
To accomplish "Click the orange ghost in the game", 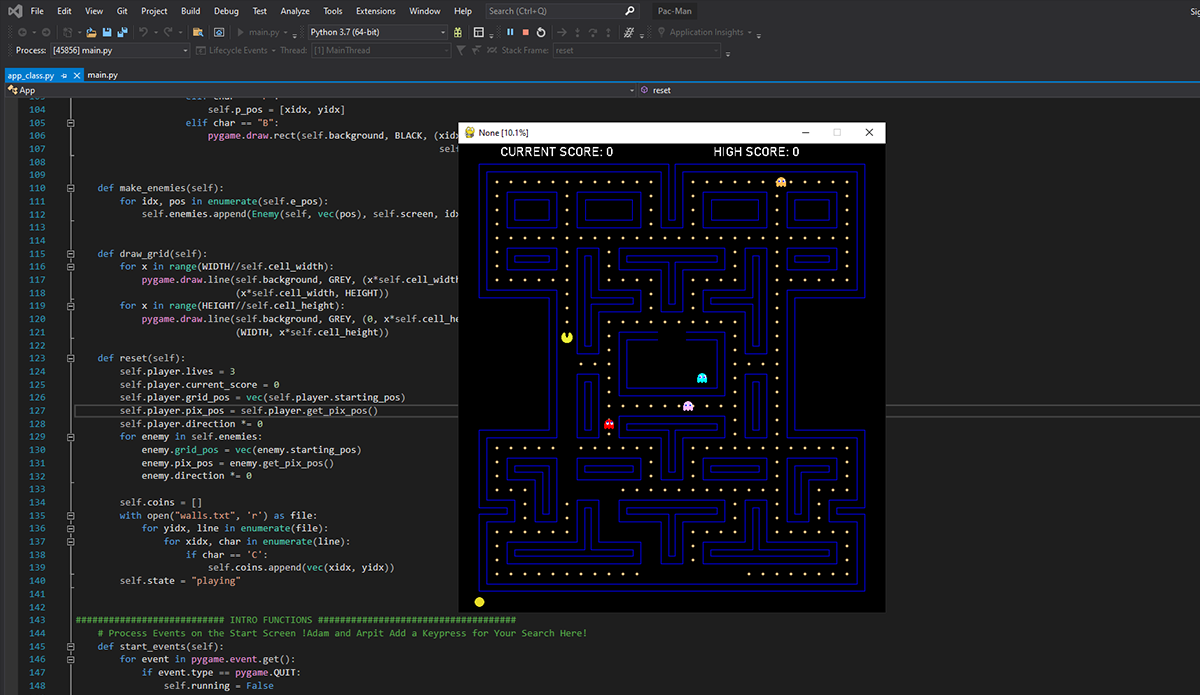I will tap(781, 182).
